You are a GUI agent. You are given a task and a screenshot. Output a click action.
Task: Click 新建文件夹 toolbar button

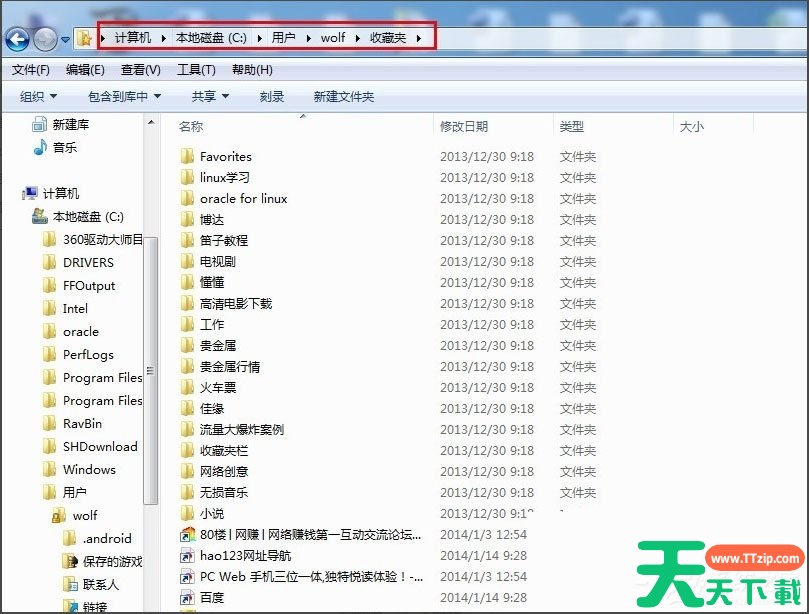click(344, 96)
